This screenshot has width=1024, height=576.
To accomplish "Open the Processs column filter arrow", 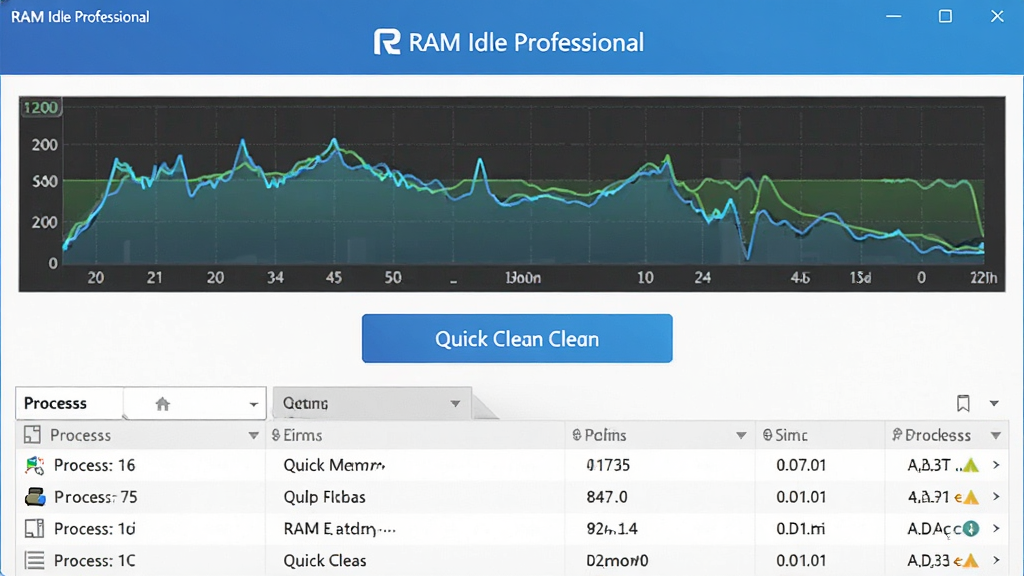I will [253, 436].
